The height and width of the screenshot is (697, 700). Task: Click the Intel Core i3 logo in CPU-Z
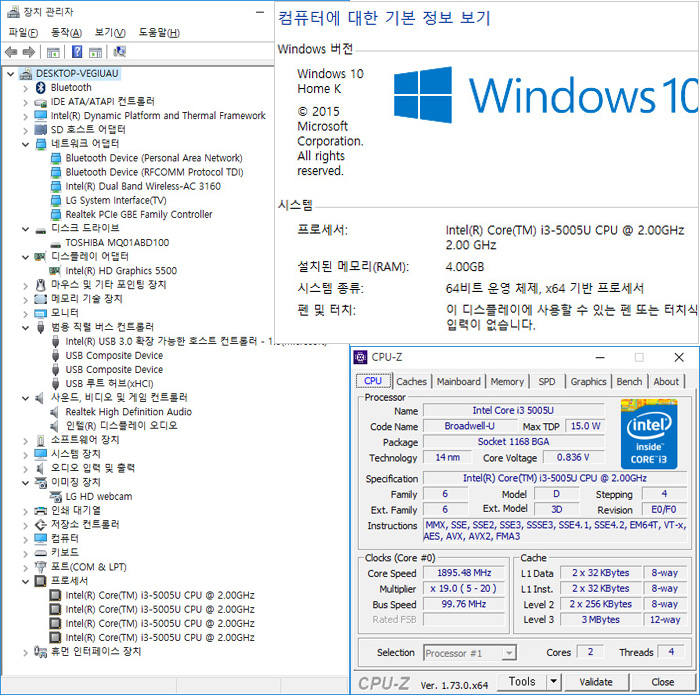[649, 433]
